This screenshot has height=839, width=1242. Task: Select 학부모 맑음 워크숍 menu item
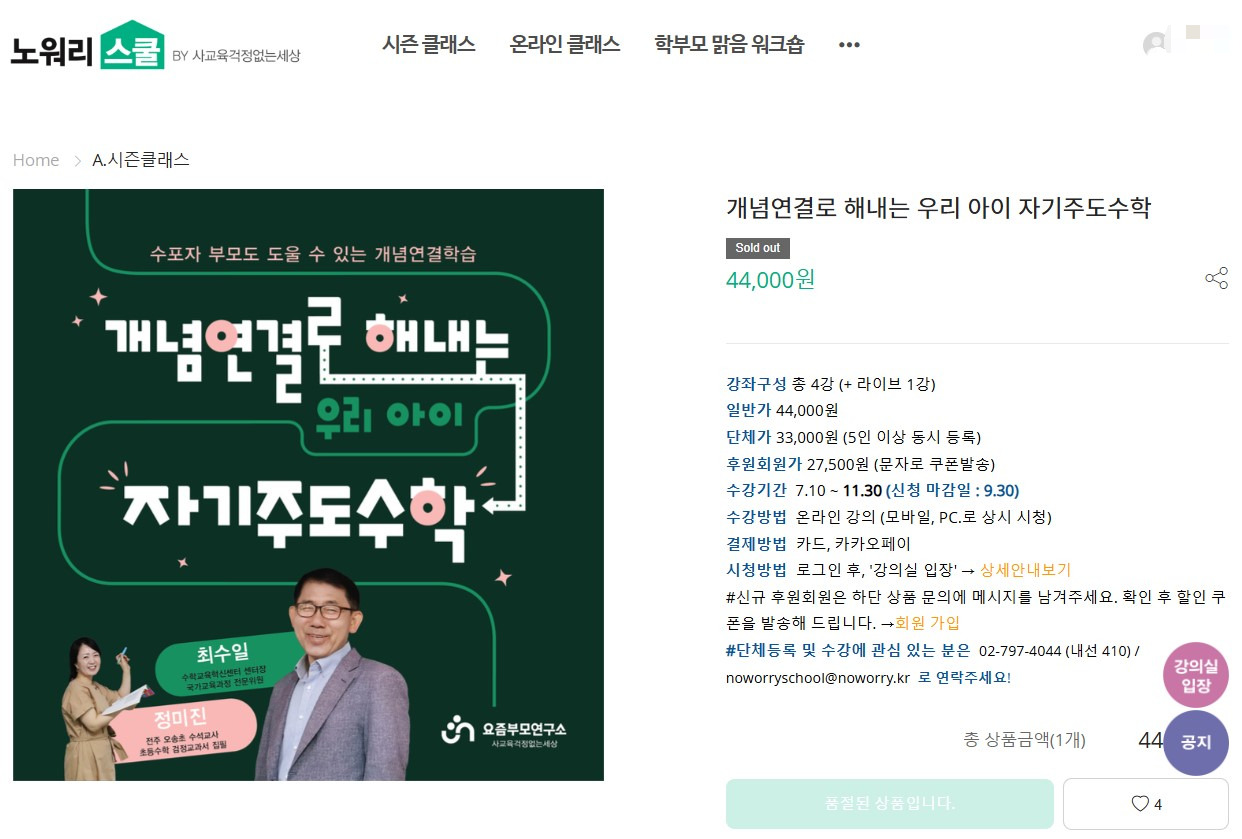point(729,45)
